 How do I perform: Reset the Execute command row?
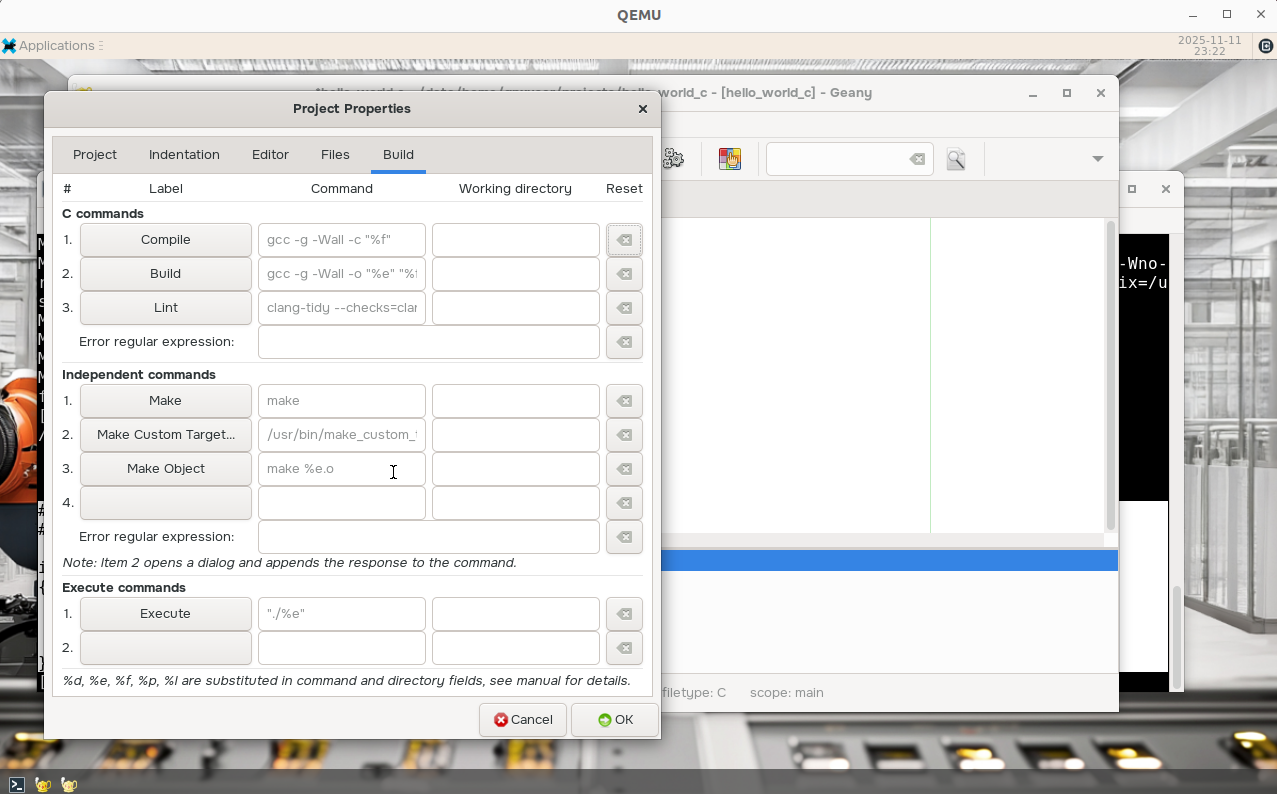click(x=624, y=614)
